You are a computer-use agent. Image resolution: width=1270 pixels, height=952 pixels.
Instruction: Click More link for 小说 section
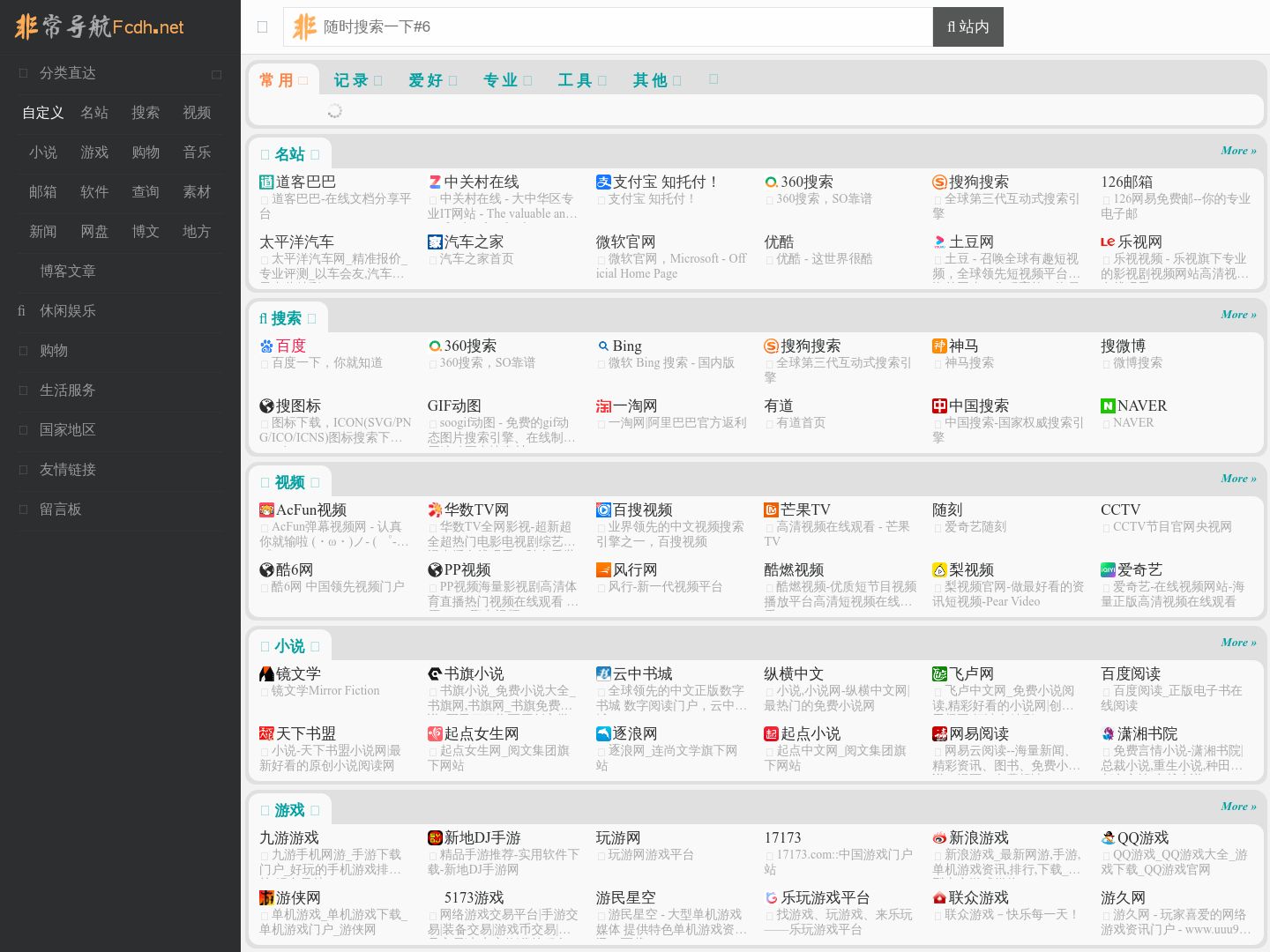coord(1238,643)
